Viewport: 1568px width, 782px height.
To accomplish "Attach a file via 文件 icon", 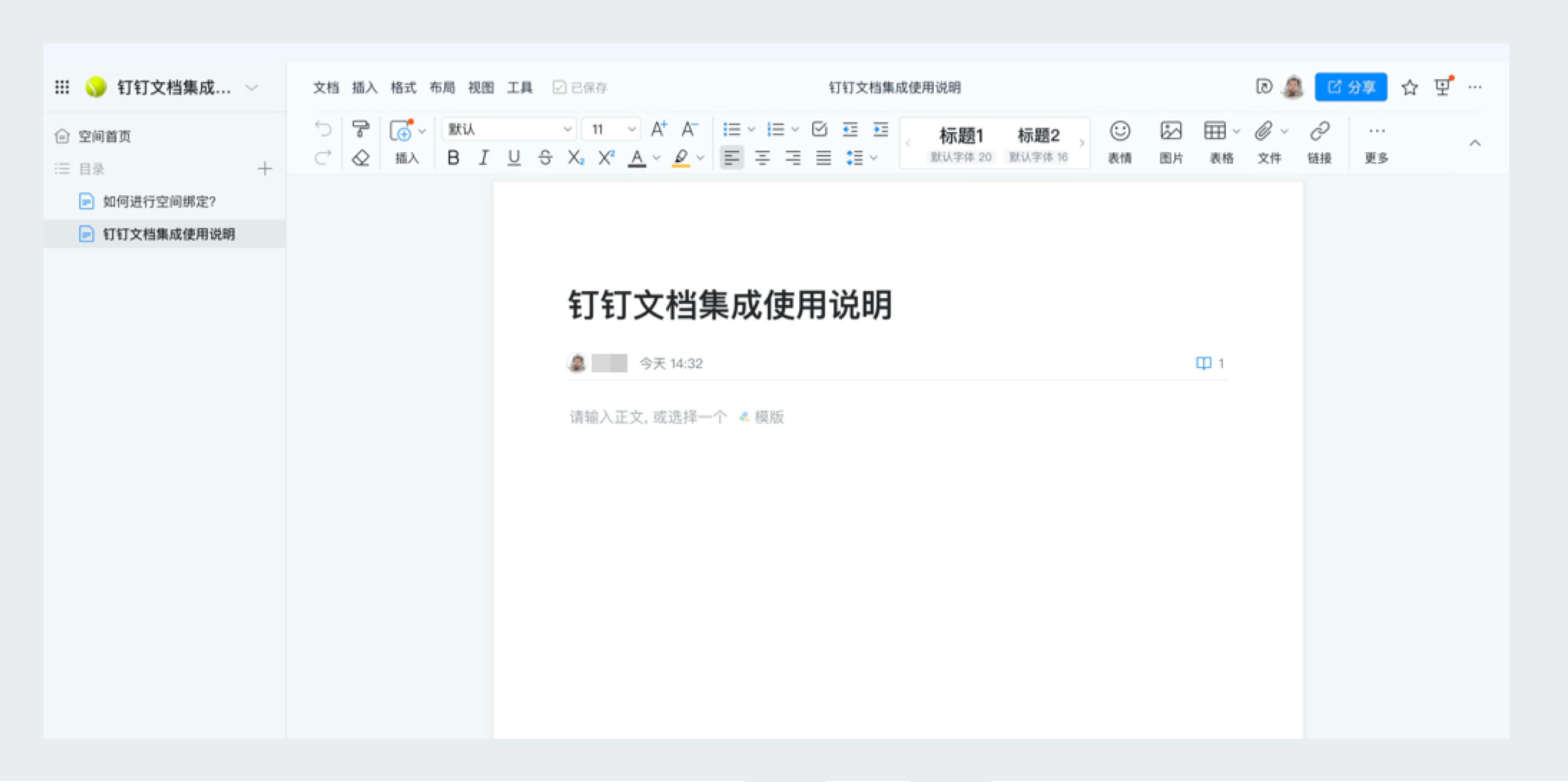I will [1264, 131].
